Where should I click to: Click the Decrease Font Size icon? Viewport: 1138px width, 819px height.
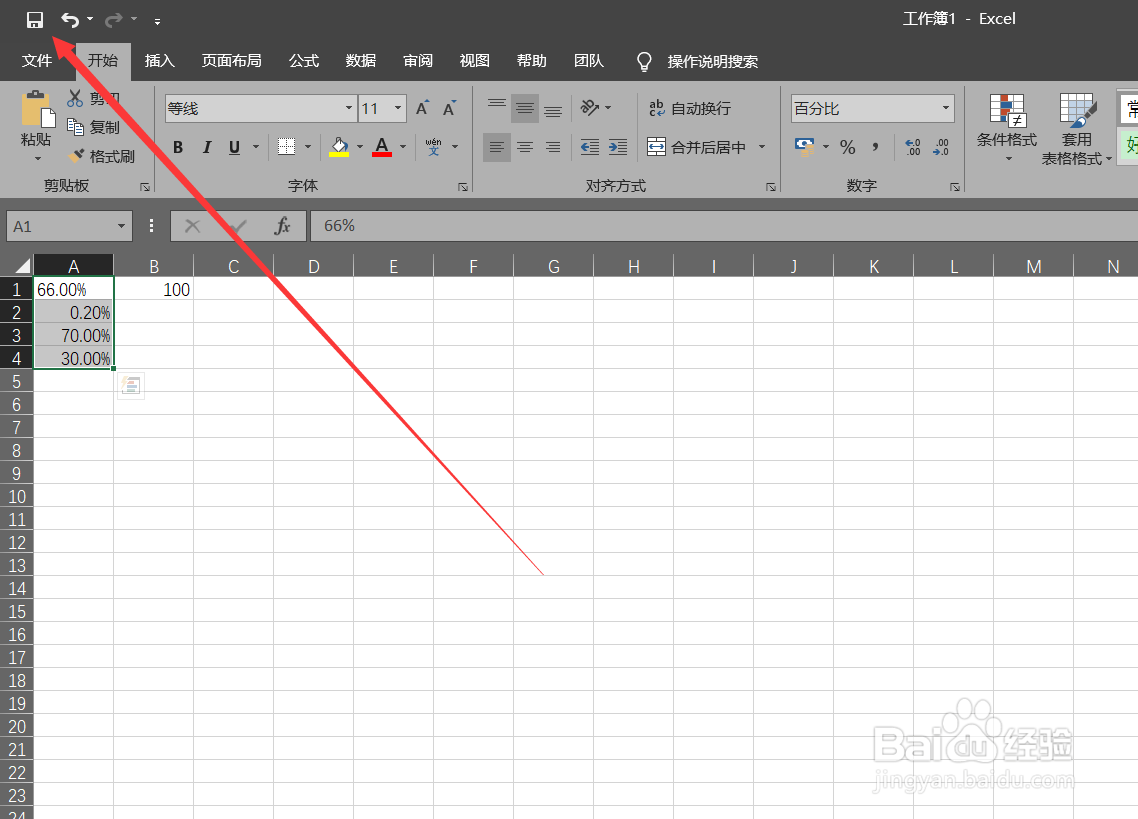(x=449, y=108)
